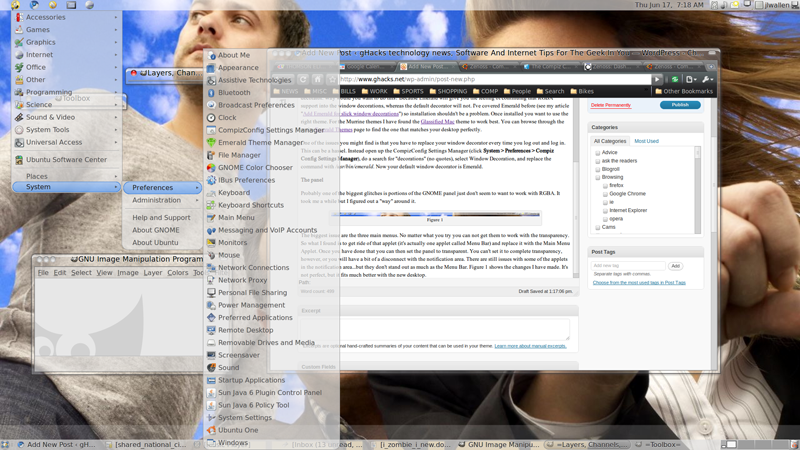Open the Screensaver preferences icon

(x=211, y=355)
